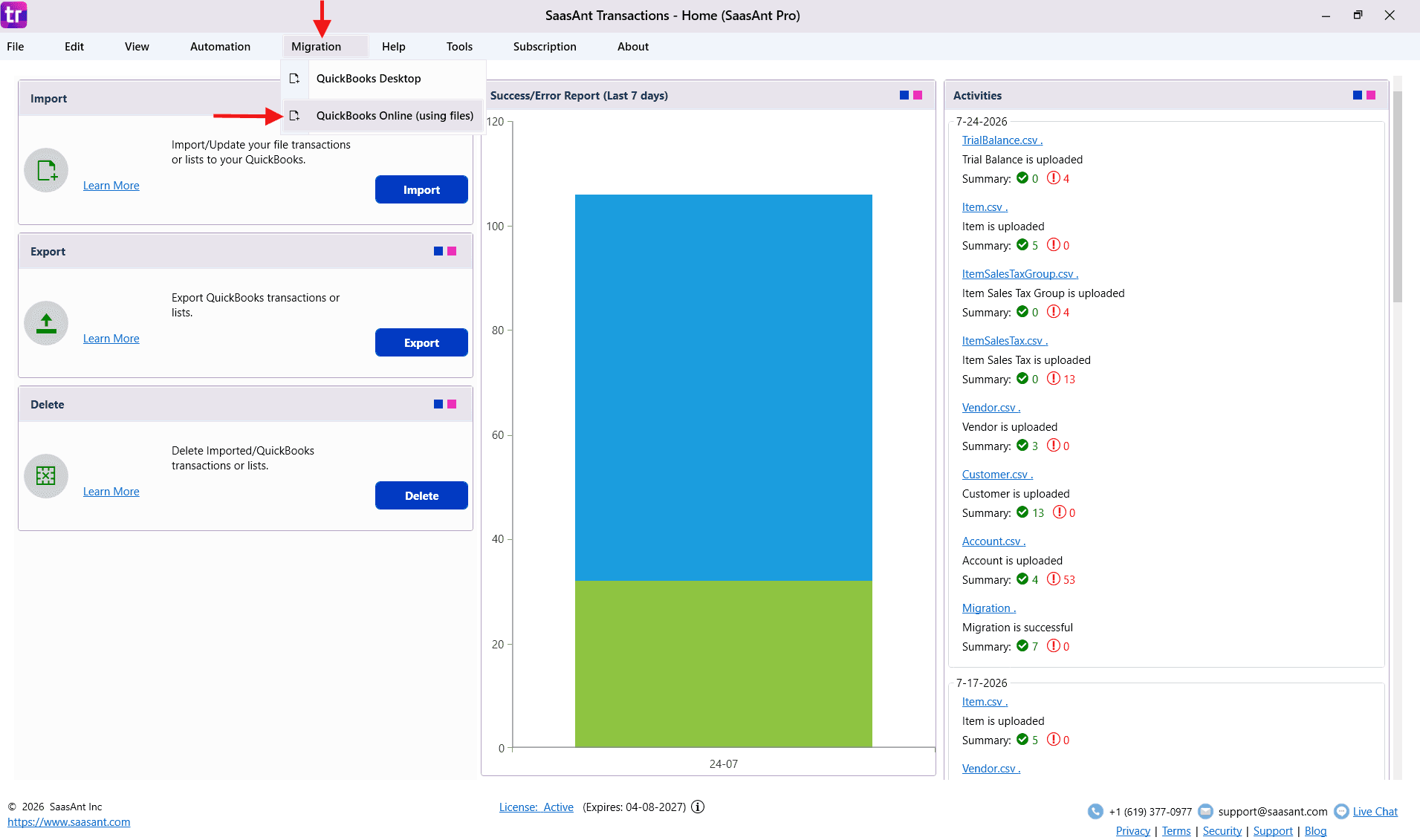1420x840 pixels.
Task: Open the Migration activity link
Action: 988,608
